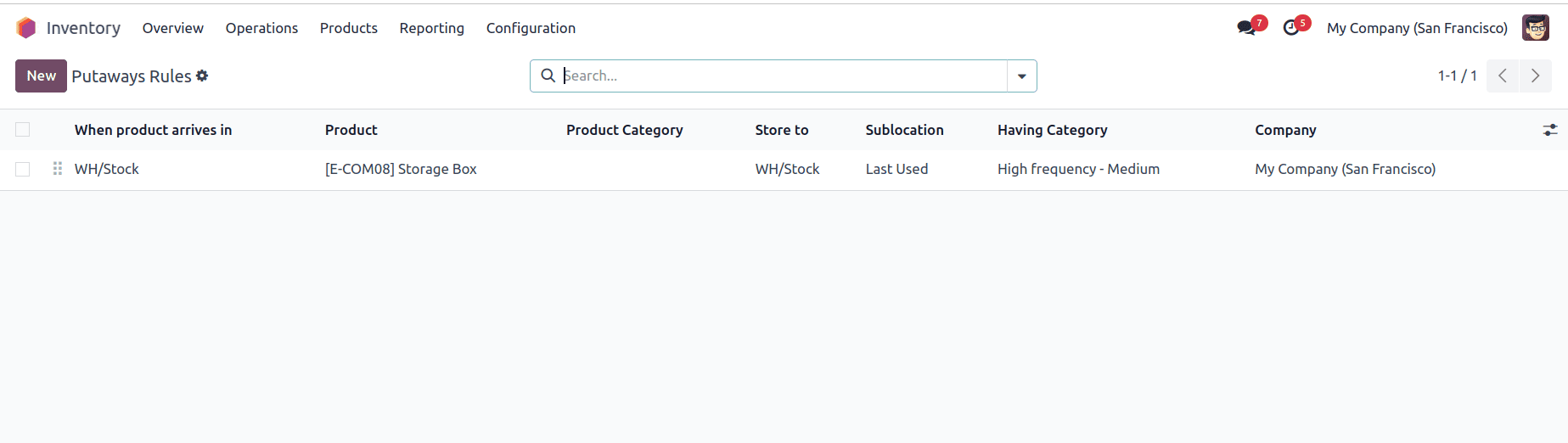This screenshot has height=443, width=1568.
Task: Open the optional columns adjust icon
Action: (x=1549, y=130)
